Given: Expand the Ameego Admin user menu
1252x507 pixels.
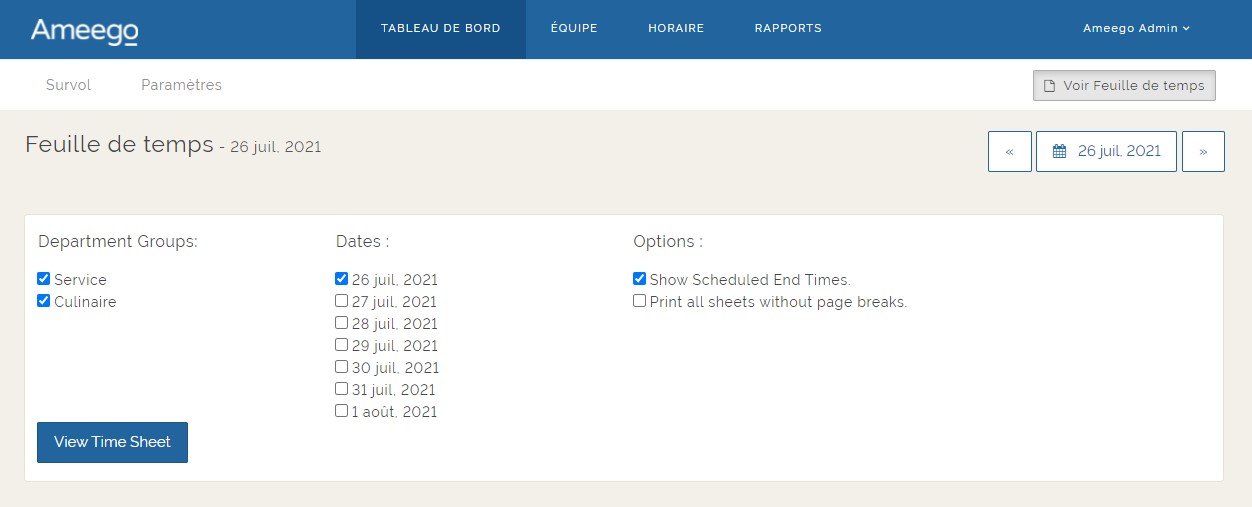Looking at the screenshot, I should 1136,28.
